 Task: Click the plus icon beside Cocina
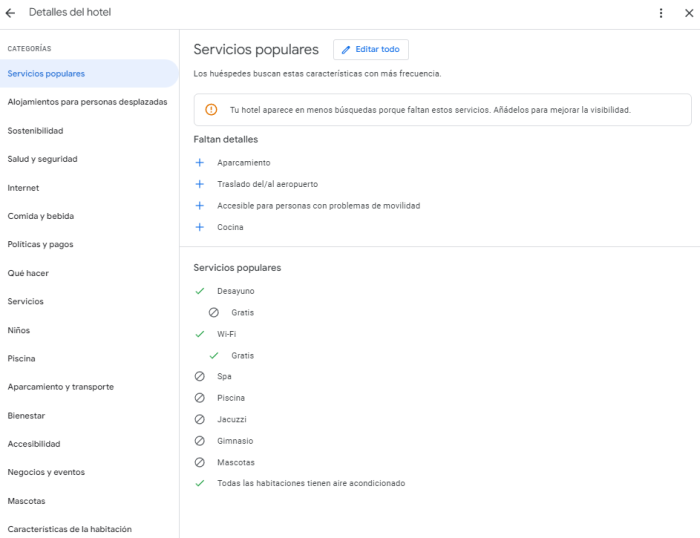point(200,227)
